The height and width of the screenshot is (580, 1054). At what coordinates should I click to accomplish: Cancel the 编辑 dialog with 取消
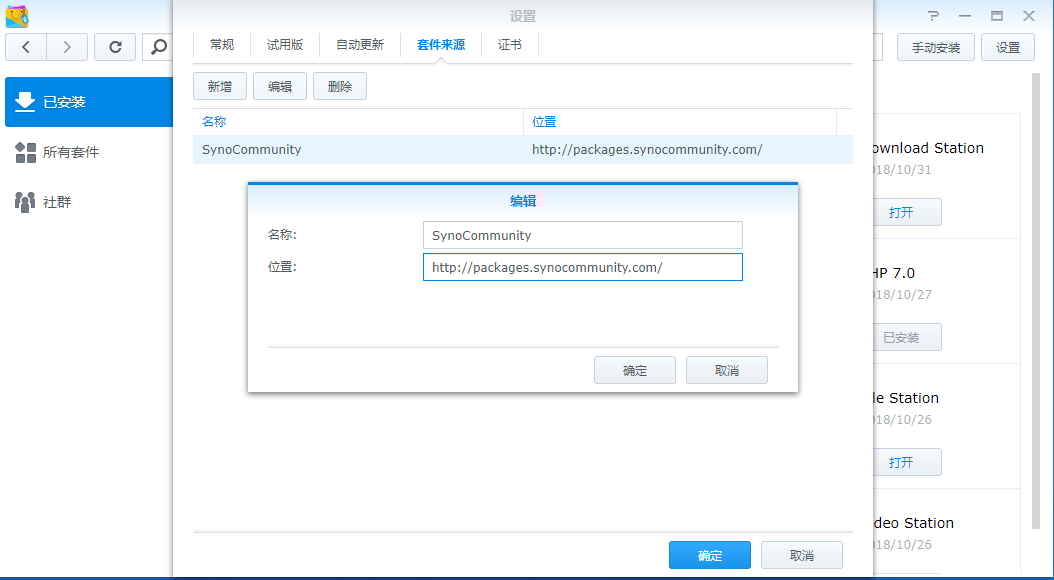pyautogui.click(x=727, y=371)
